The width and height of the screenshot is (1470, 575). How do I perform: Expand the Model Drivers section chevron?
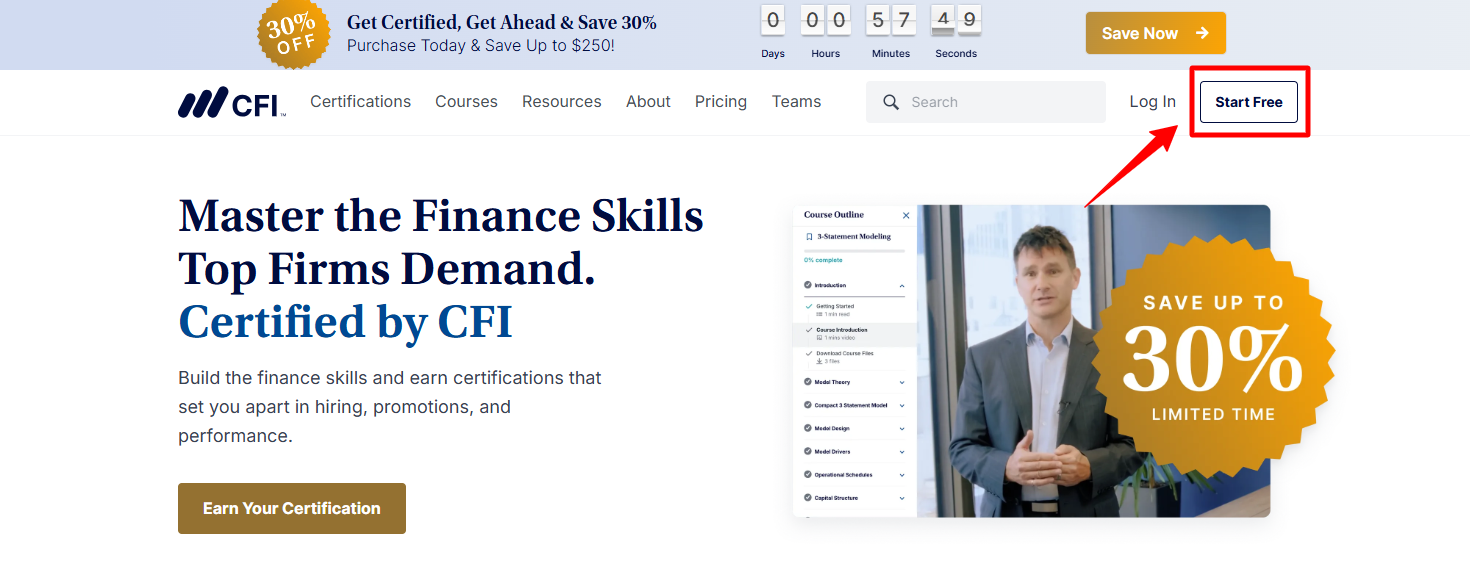902,452
